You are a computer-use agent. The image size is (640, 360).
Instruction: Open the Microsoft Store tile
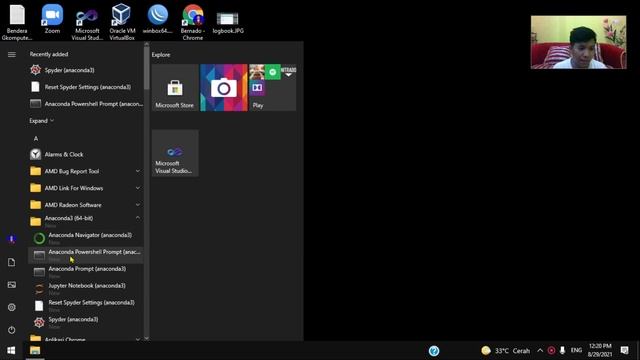click(175, 87)
